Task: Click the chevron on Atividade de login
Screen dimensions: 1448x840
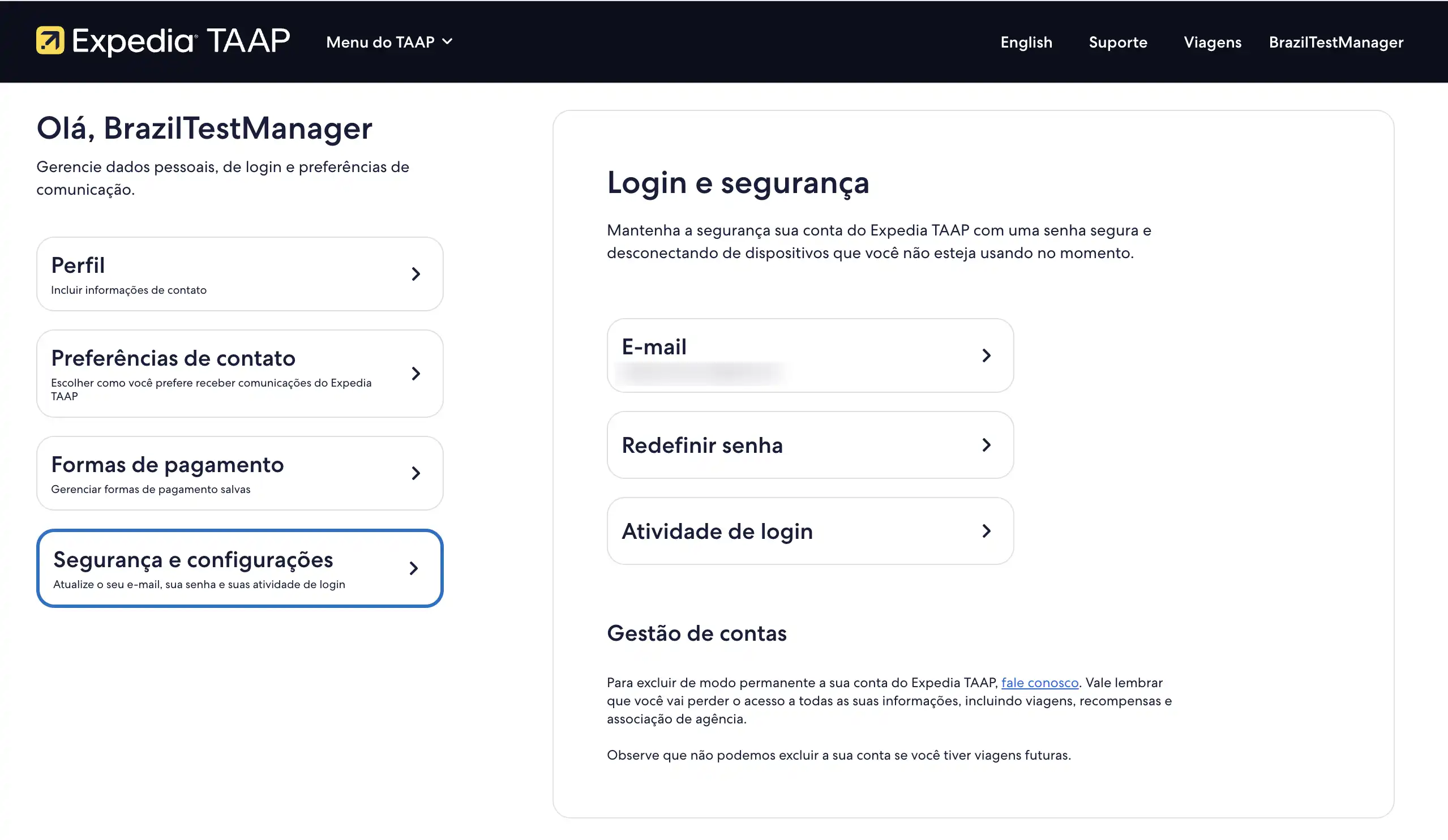Action: point(987,532)
